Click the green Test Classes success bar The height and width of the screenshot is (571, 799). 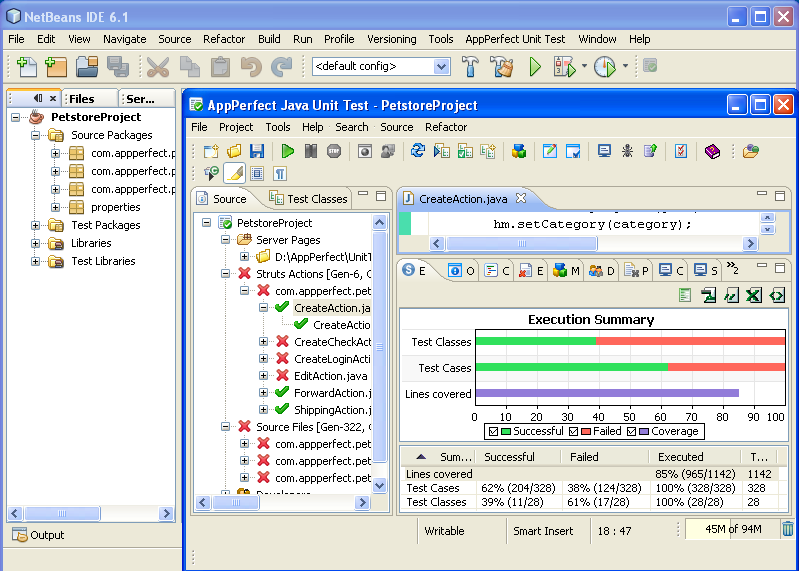(x=536, y=341)
